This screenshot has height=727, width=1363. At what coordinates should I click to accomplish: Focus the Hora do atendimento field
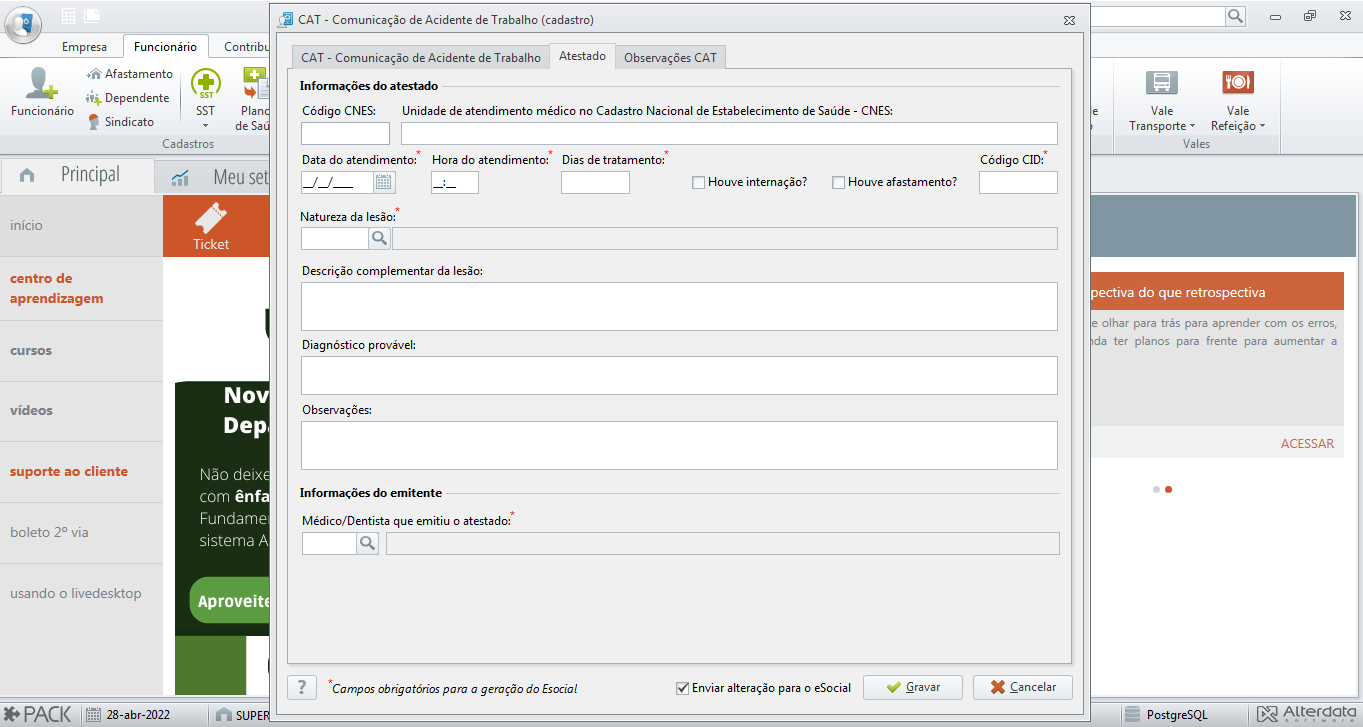[x=455, y=182]
